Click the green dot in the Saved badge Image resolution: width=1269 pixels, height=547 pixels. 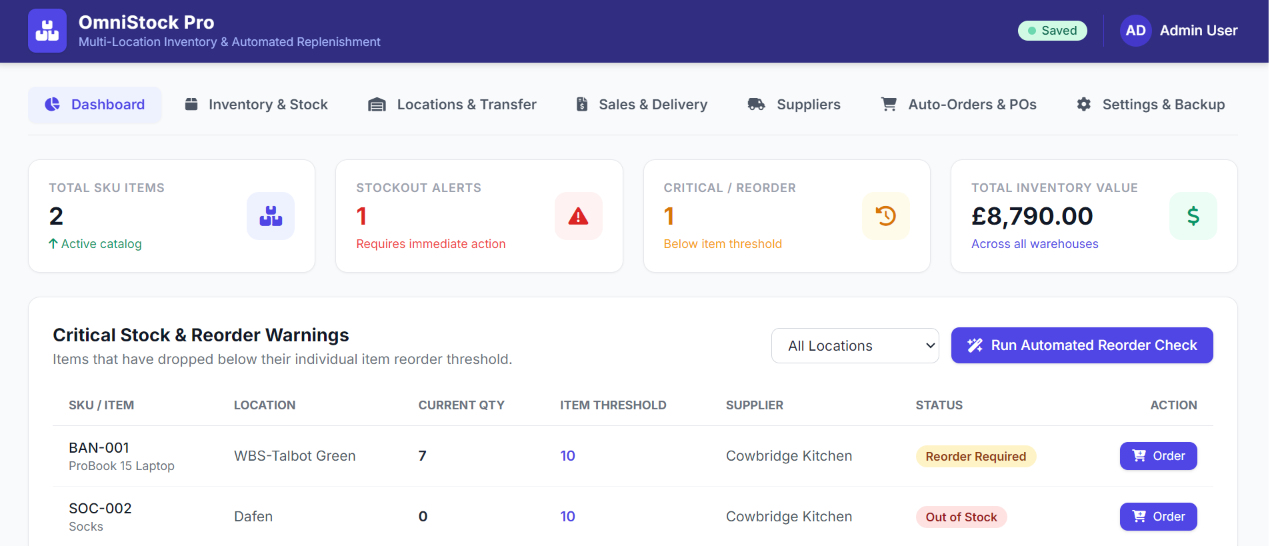coord(1031,31)
